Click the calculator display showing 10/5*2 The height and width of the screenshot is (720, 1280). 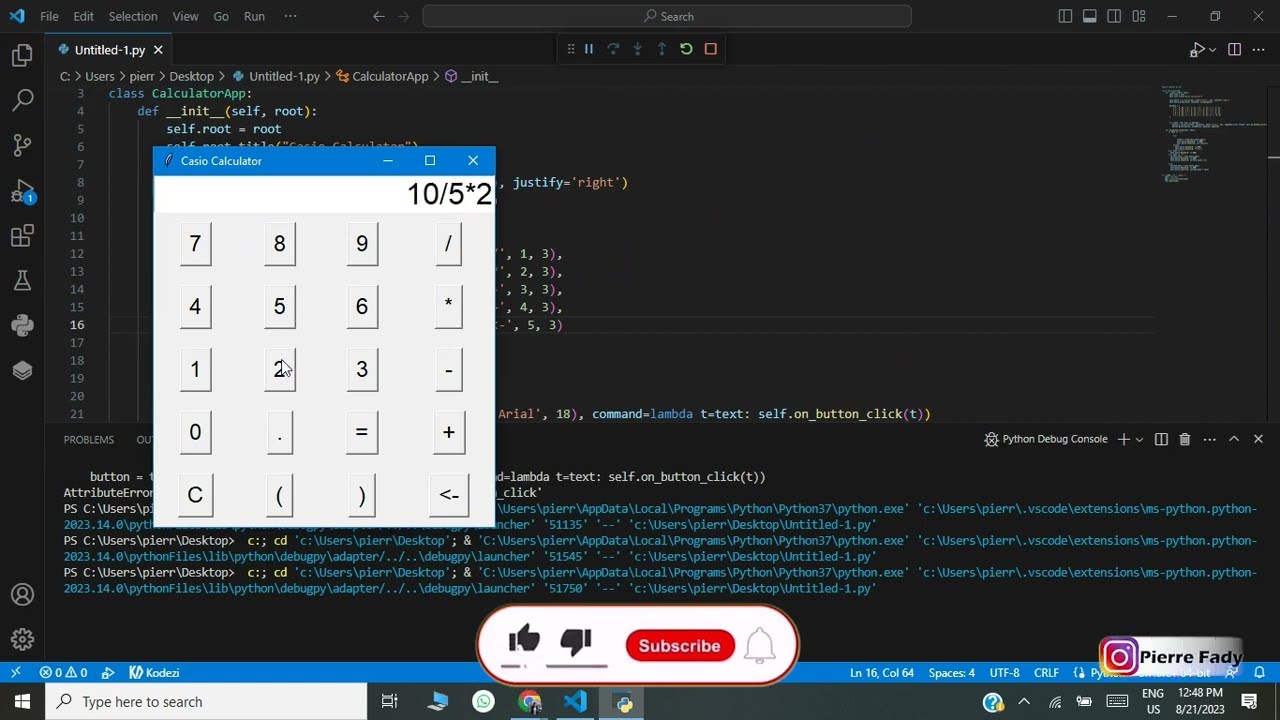coord(324,194)
